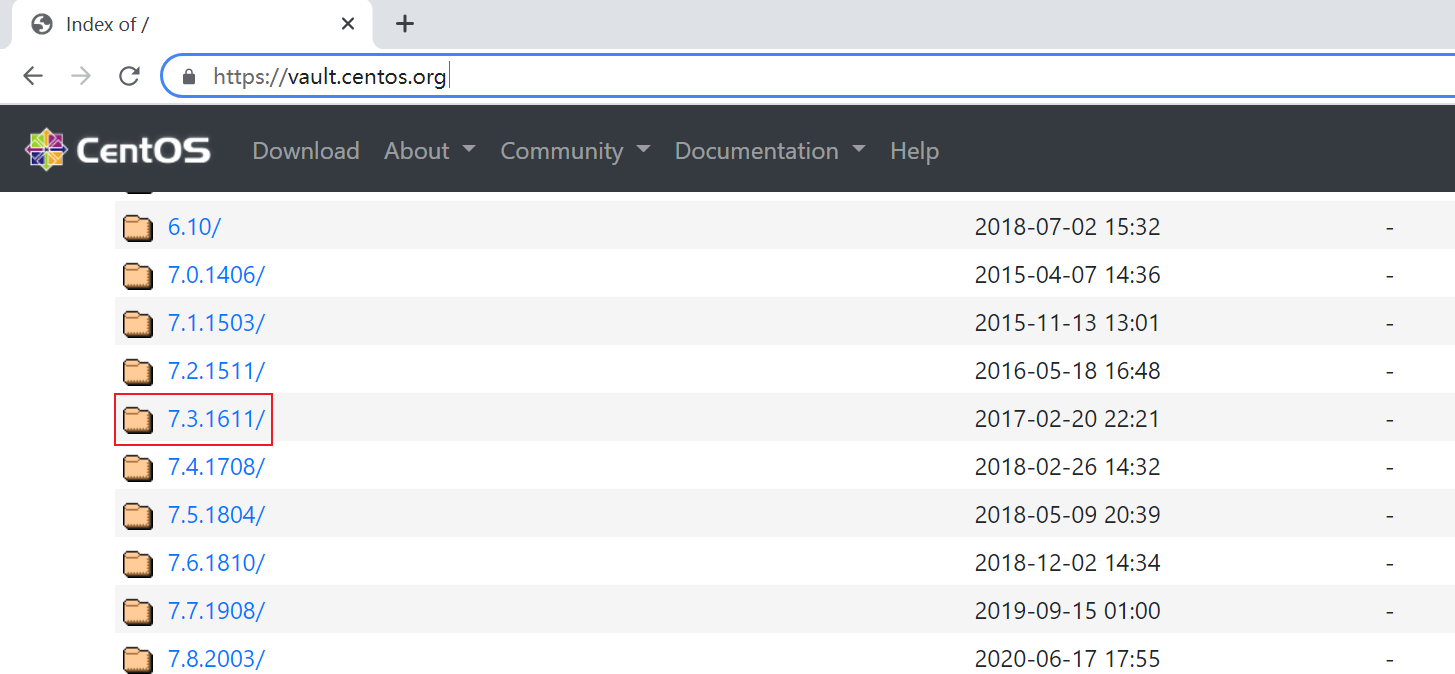Viewport: 1455px width, 674px height.
Task: Expand the Documentation dropdown menu
Action: (769, 151)
